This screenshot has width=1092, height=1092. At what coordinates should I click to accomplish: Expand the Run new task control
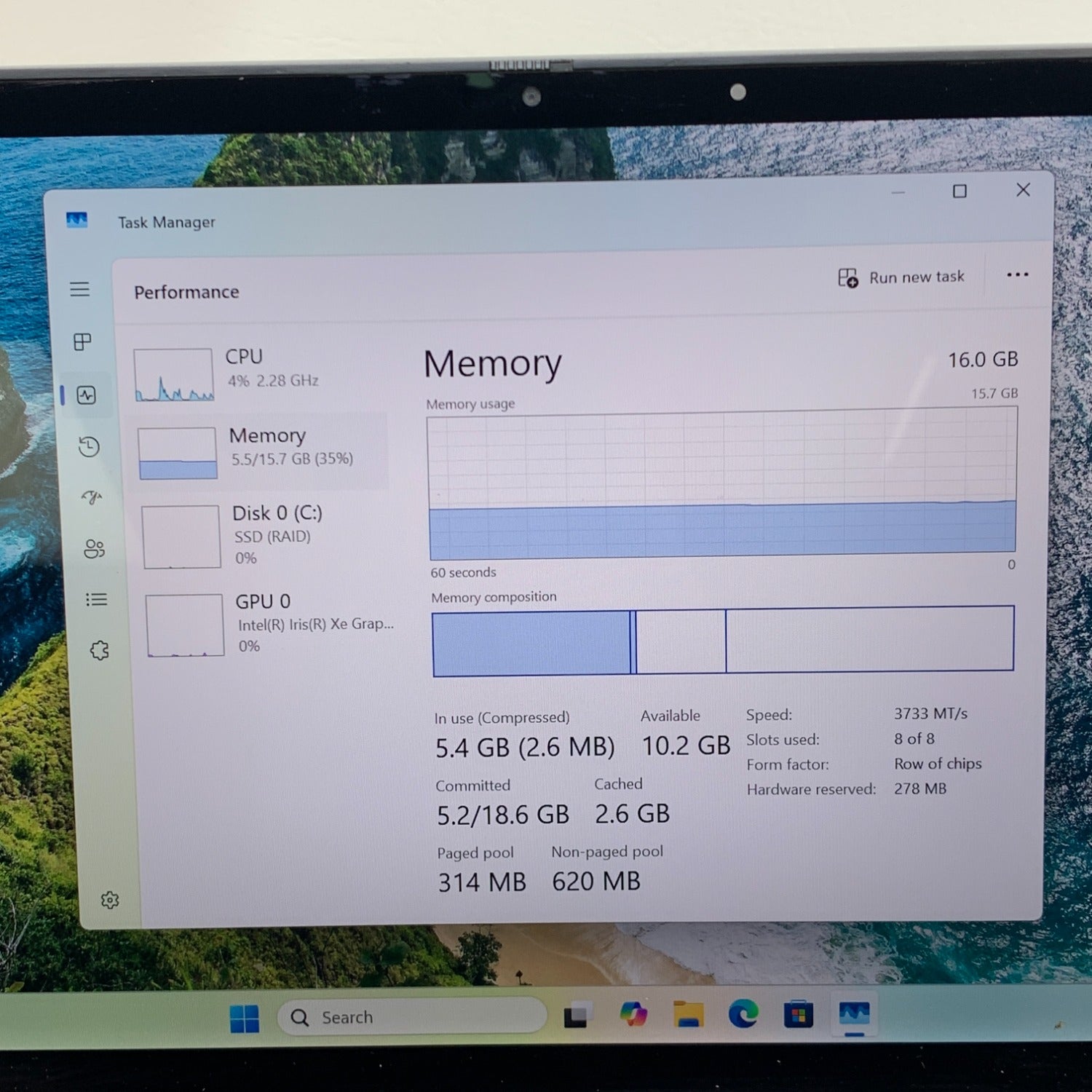pos(901,277)
